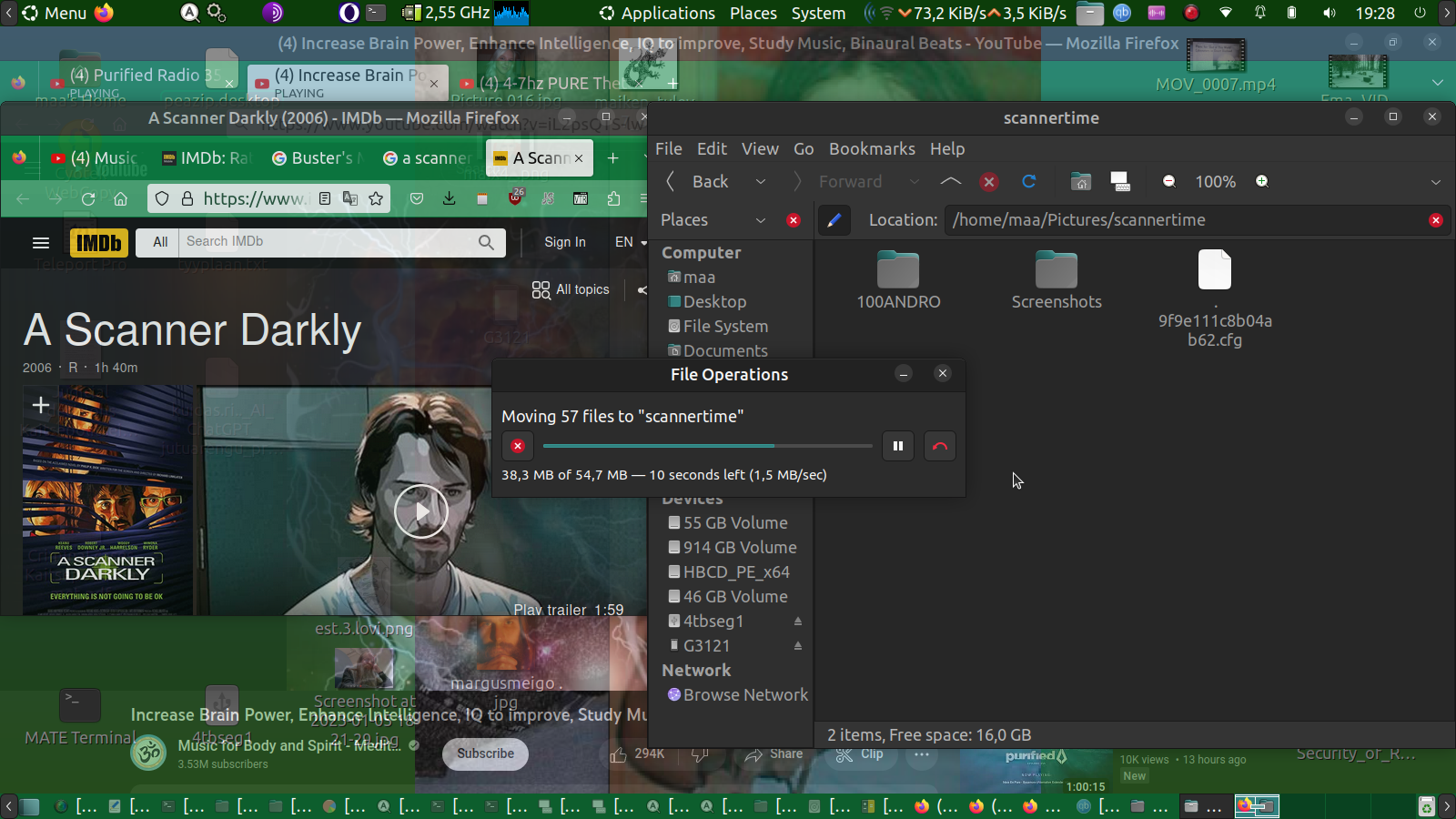Reload the IMDb page in Firefox
The image size is (1456, 819).
tap(88, 199)
